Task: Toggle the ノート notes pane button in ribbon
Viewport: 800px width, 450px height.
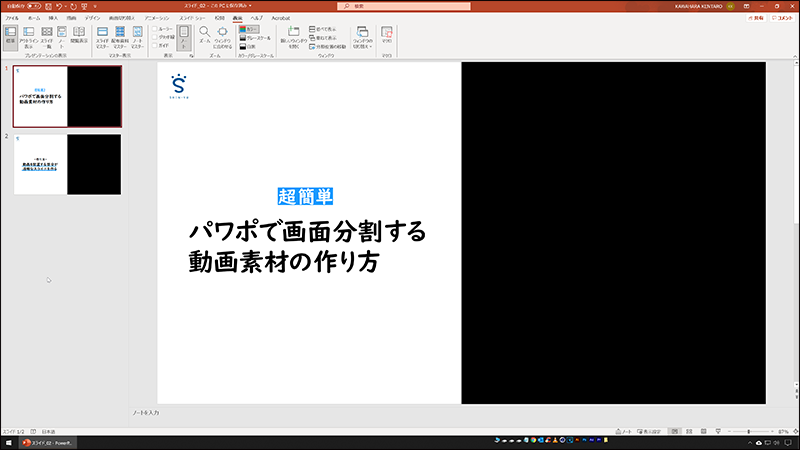Action: 184,38
